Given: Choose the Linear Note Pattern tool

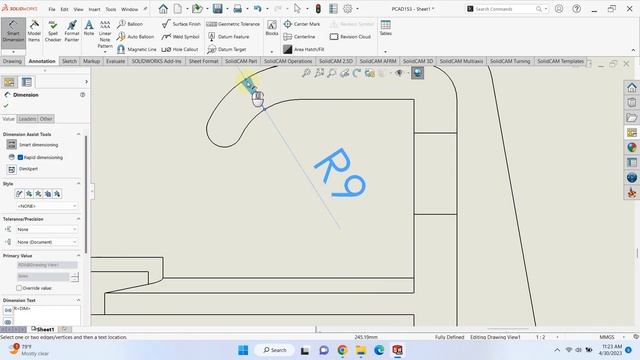Looking at the screenshot, I should click(x=105, y=34).
